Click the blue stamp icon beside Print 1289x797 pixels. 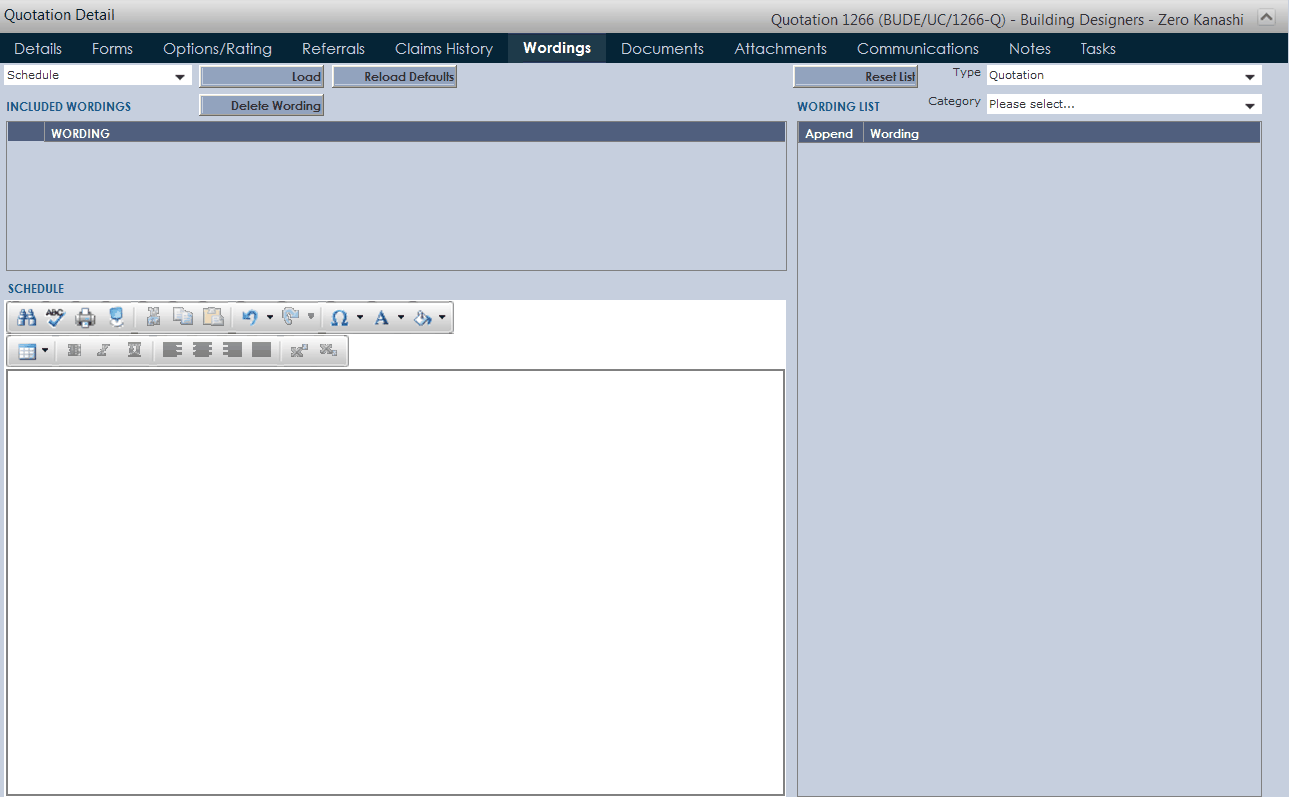pos(116,318)
